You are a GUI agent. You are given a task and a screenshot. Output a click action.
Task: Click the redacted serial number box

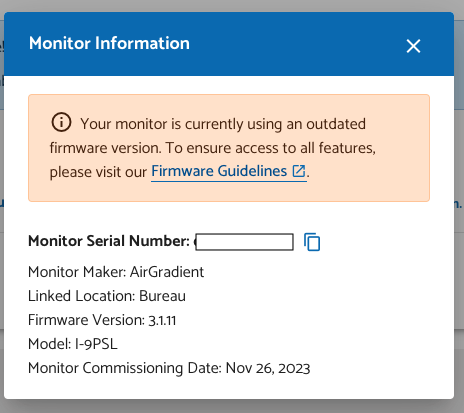(x=244, y=242)
